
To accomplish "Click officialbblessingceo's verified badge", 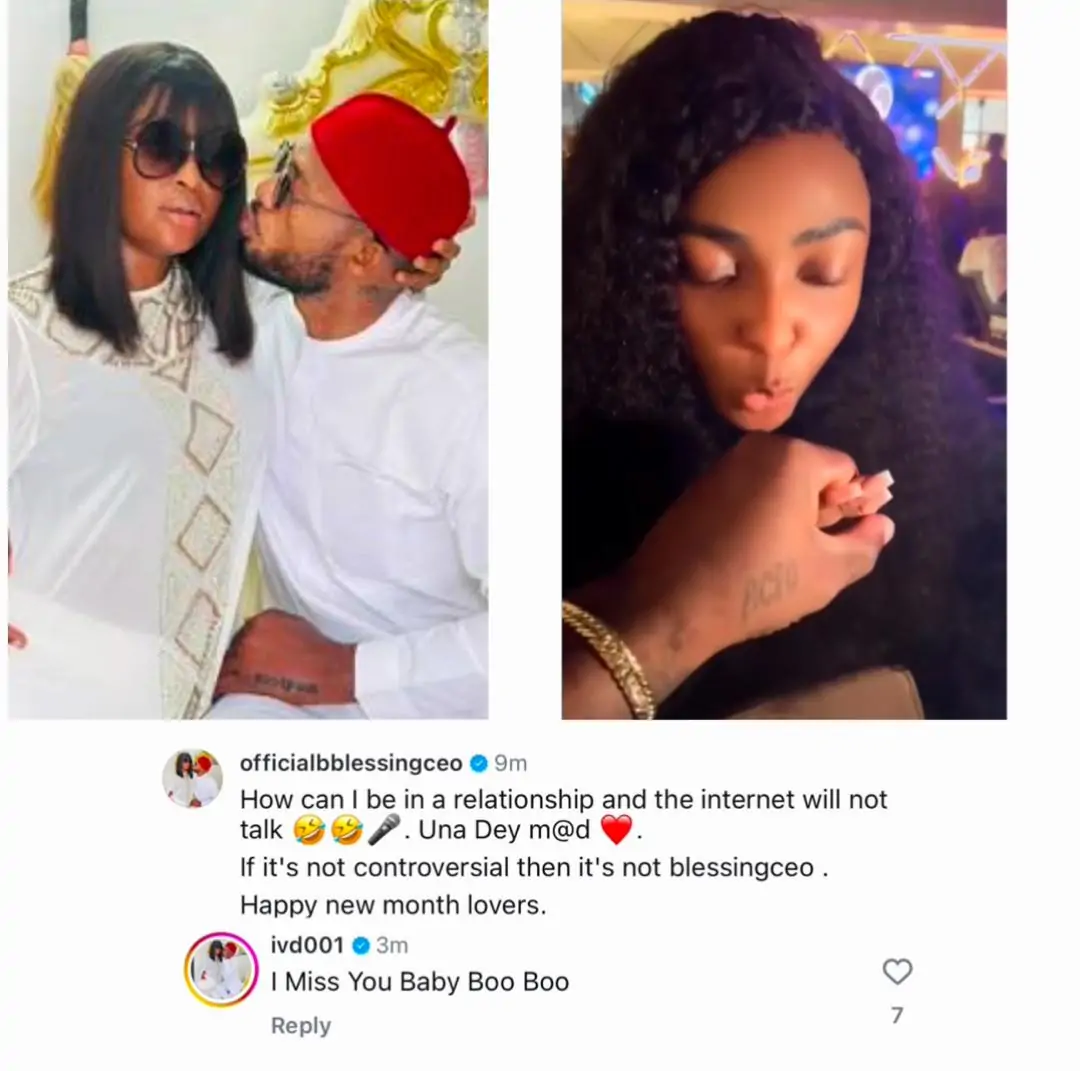I will 479,763.
